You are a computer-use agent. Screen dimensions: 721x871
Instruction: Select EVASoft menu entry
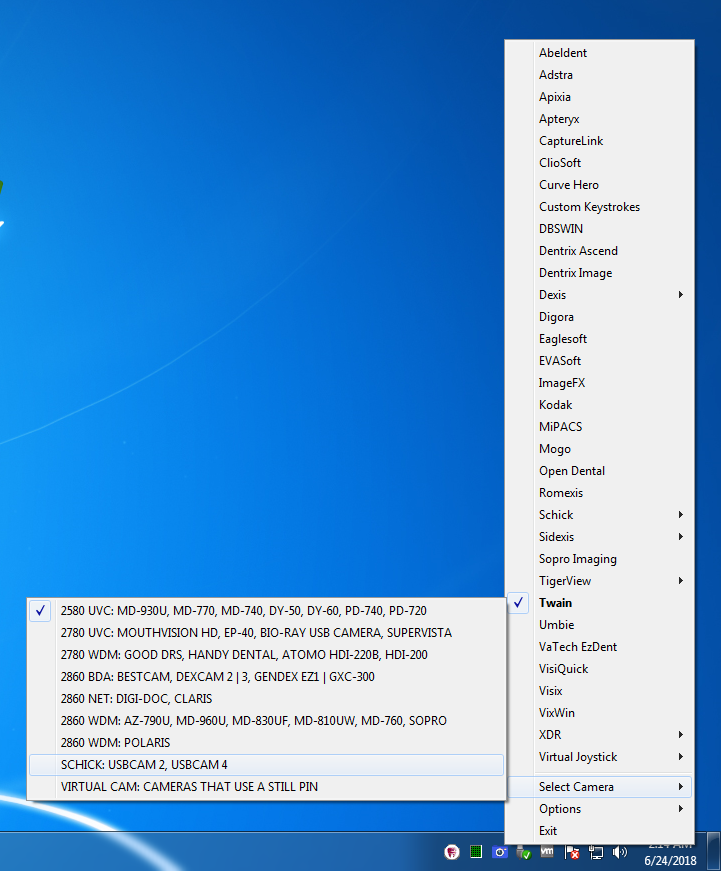coord(600,361)
